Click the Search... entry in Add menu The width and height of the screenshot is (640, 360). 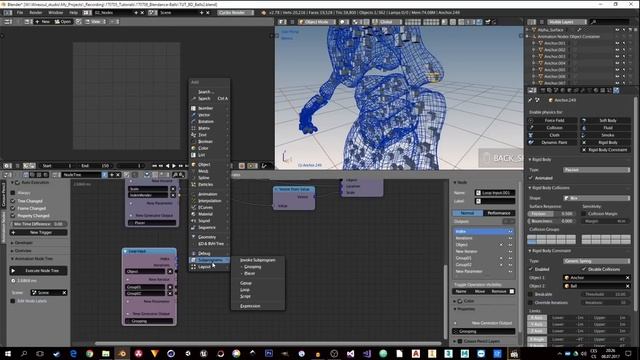(209, 92)
